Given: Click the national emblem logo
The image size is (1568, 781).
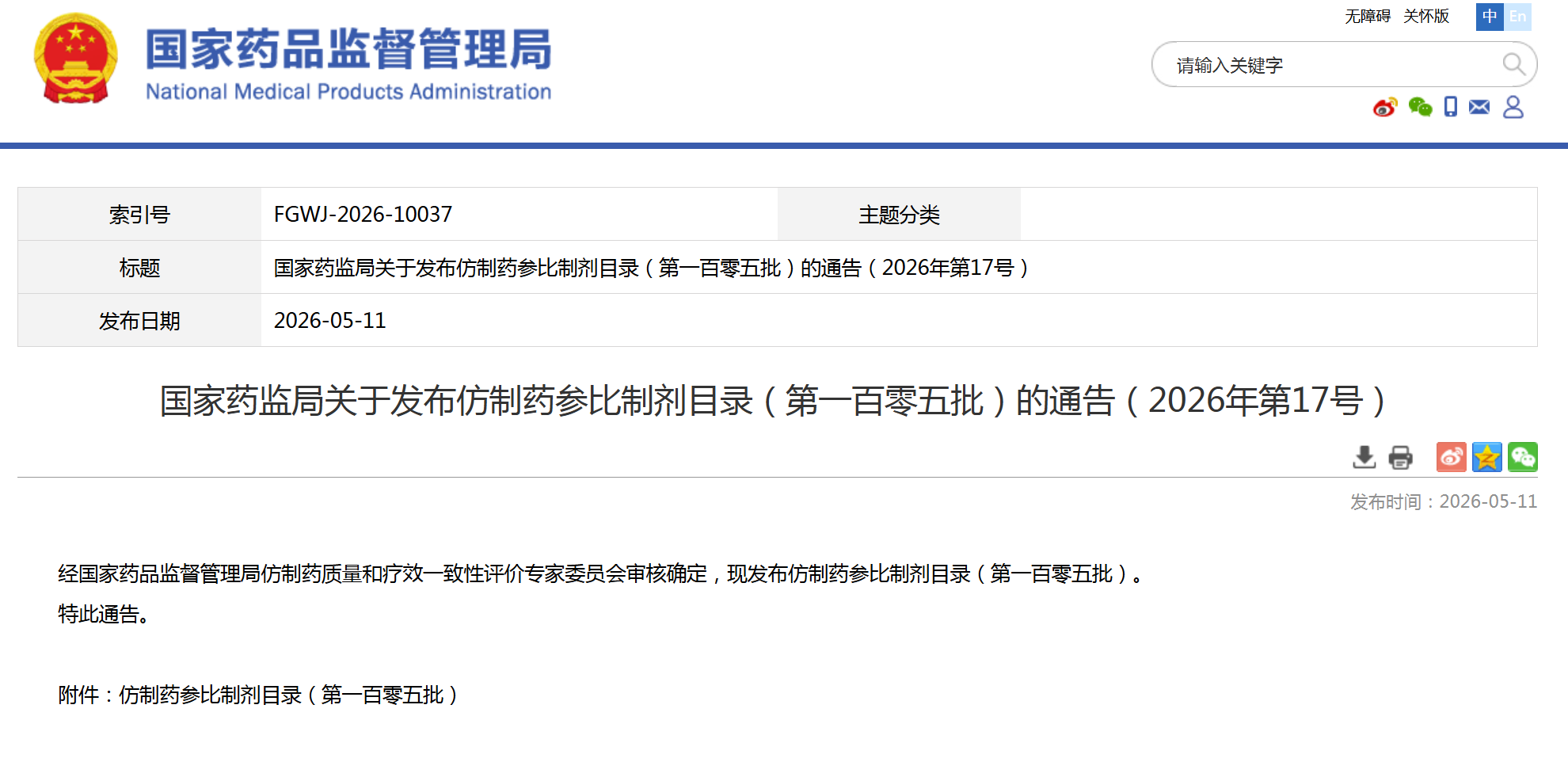Looking at the screenshot, I should [75, 59].
